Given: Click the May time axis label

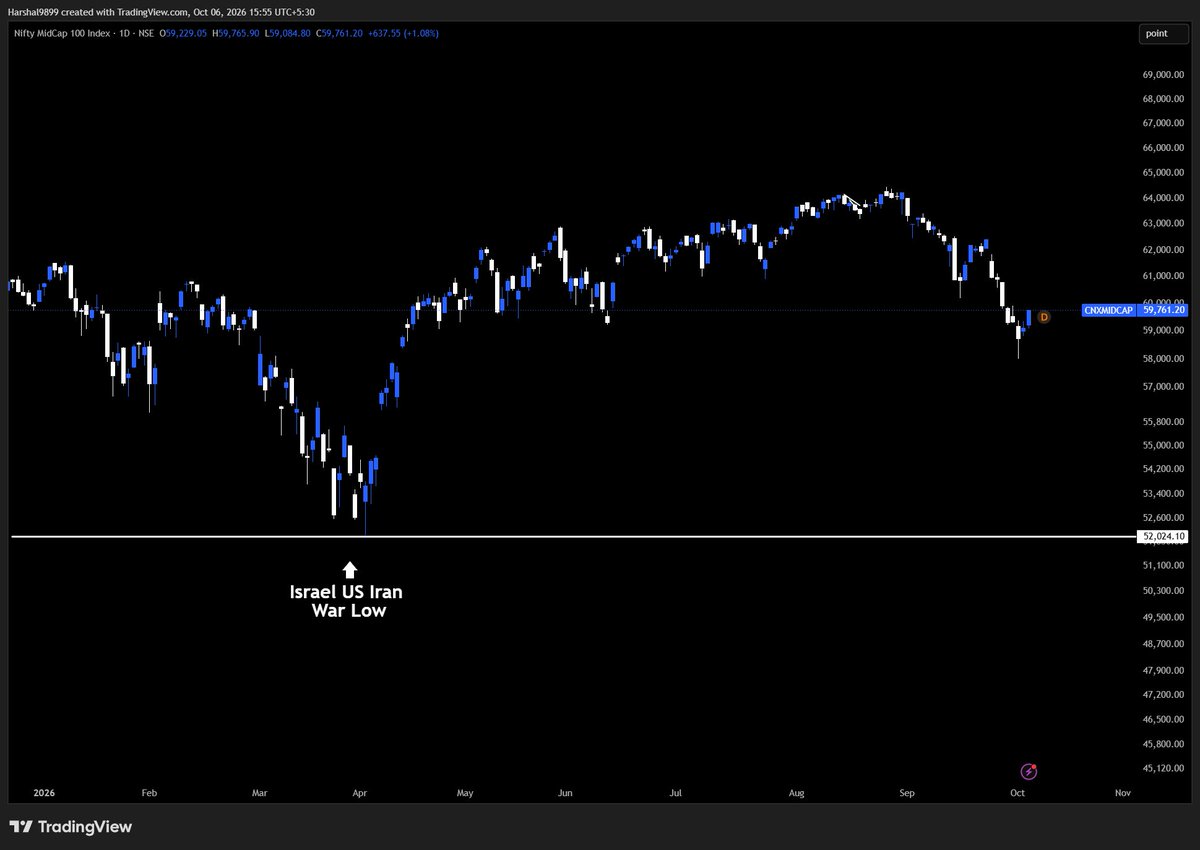Looking at the screenshot, I should point(465,793).
